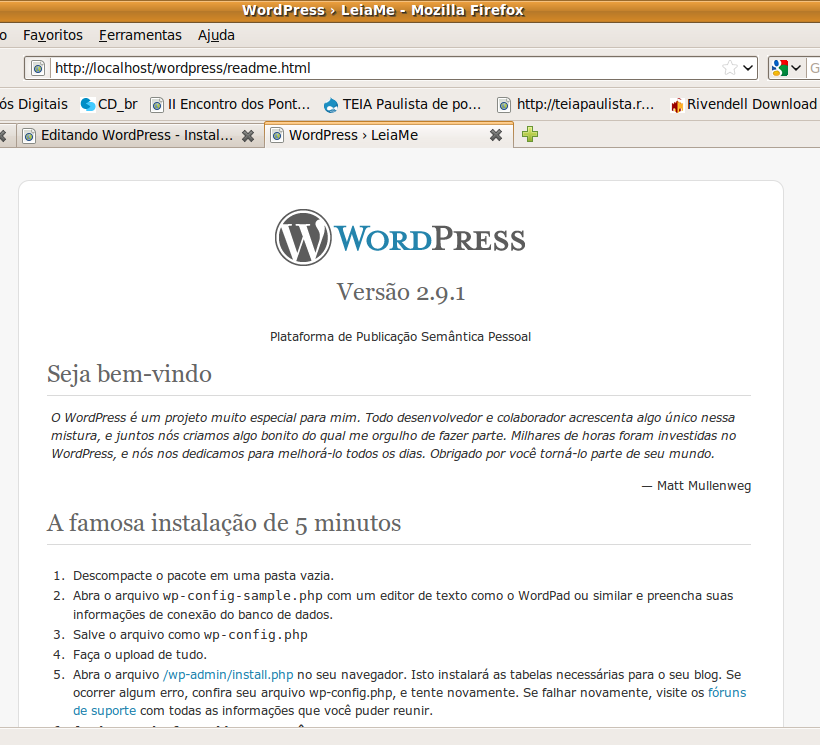Close the Editando WordPress tab
Image resolution: width=820 pixels, height=745 pixels.
coord(248,136)
